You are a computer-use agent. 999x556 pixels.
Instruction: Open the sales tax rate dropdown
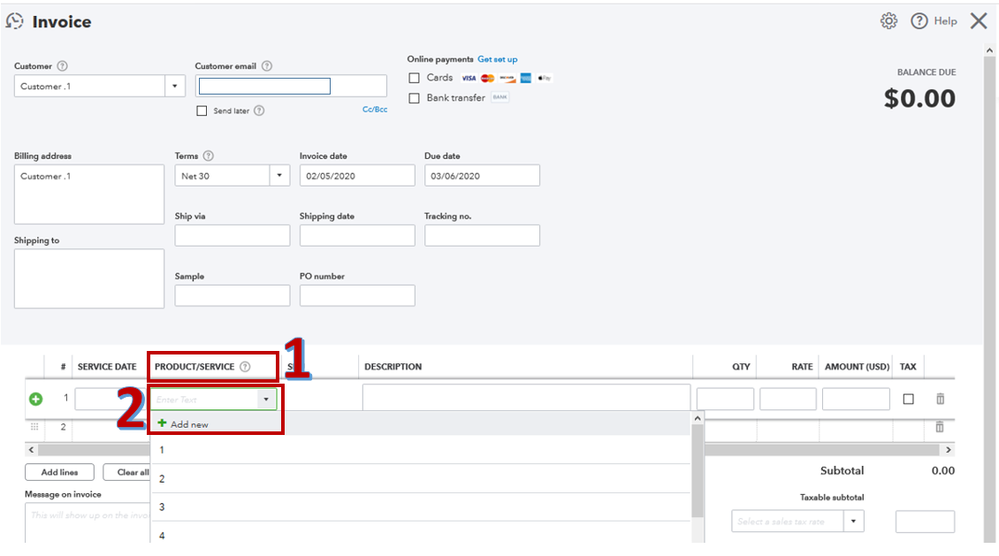(x=854, y=522)
